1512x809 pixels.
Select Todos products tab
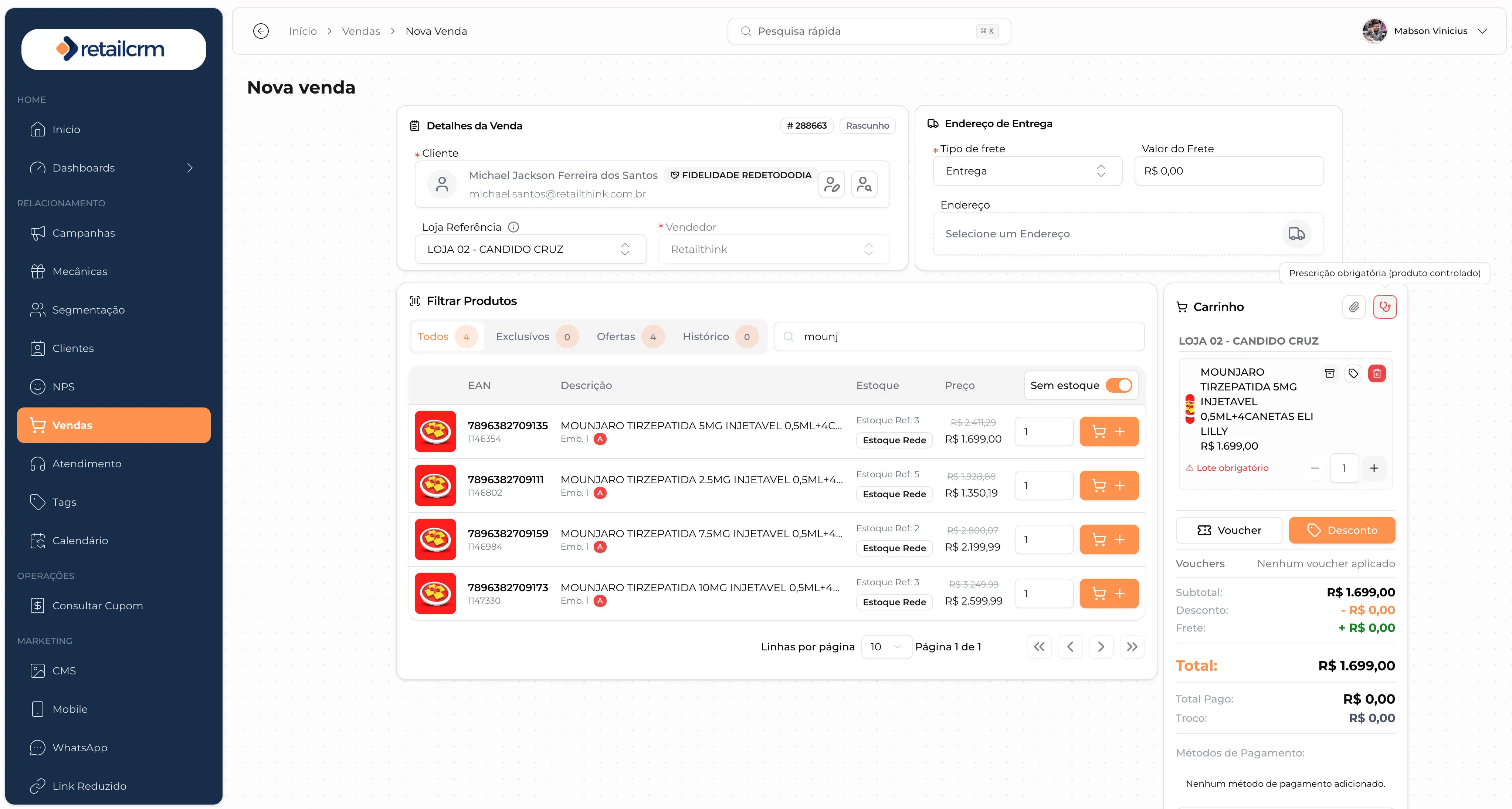(x=447, y=337)
